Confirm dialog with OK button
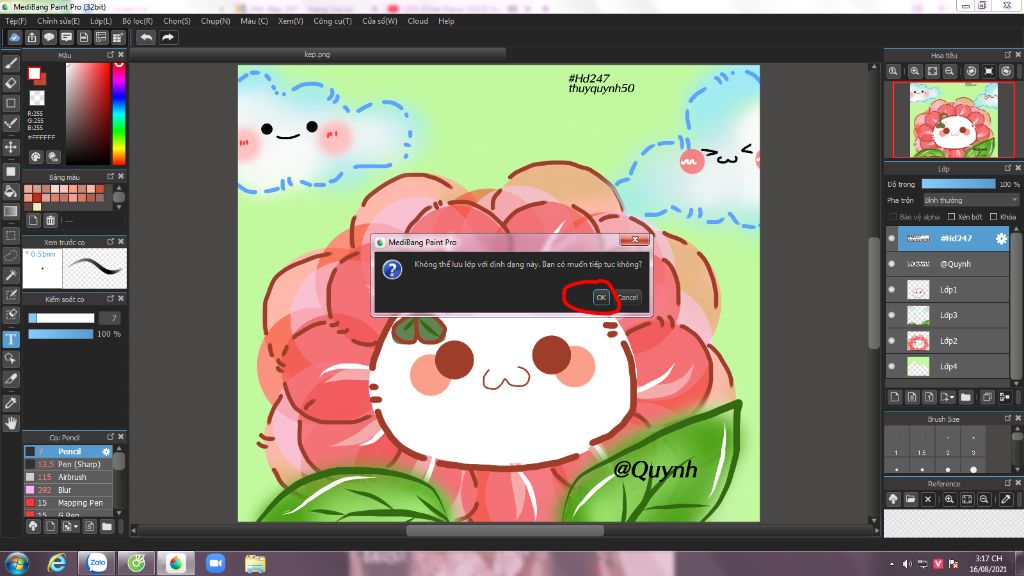The width and height of the screenshot is (1024, 576). (601, 297)
